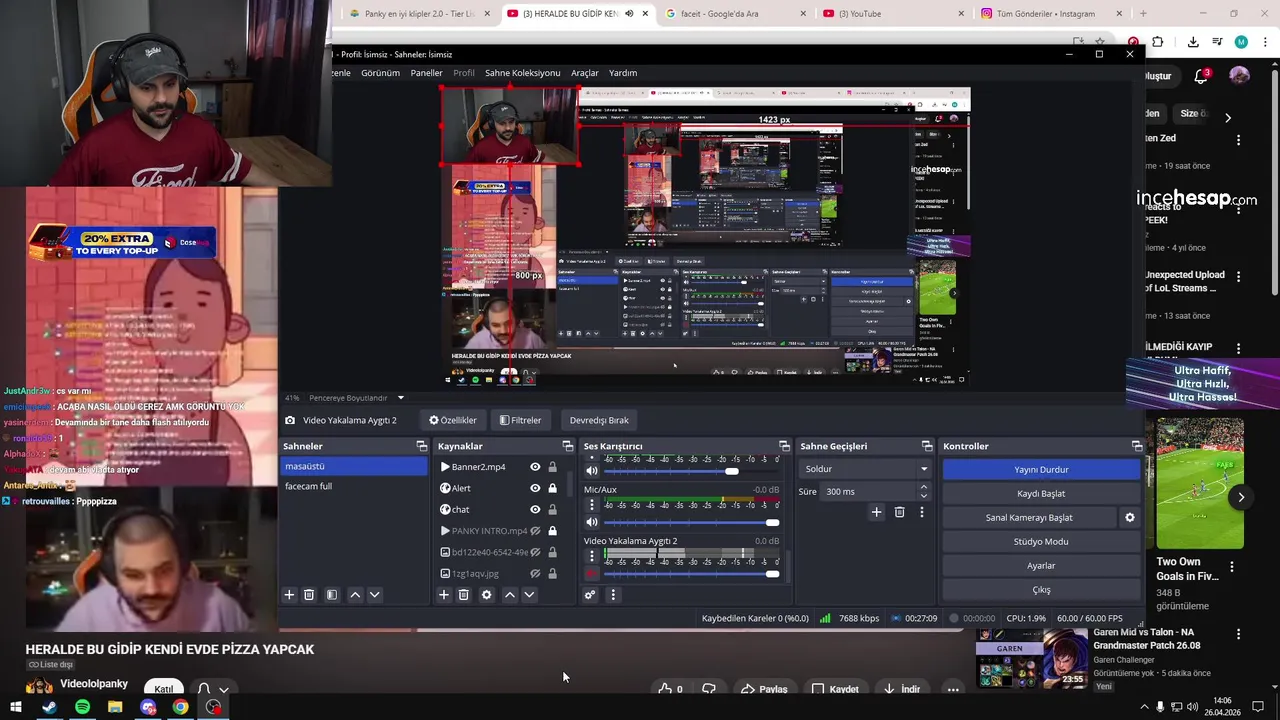Open advanced audio properties gears icon

[590, 594]
